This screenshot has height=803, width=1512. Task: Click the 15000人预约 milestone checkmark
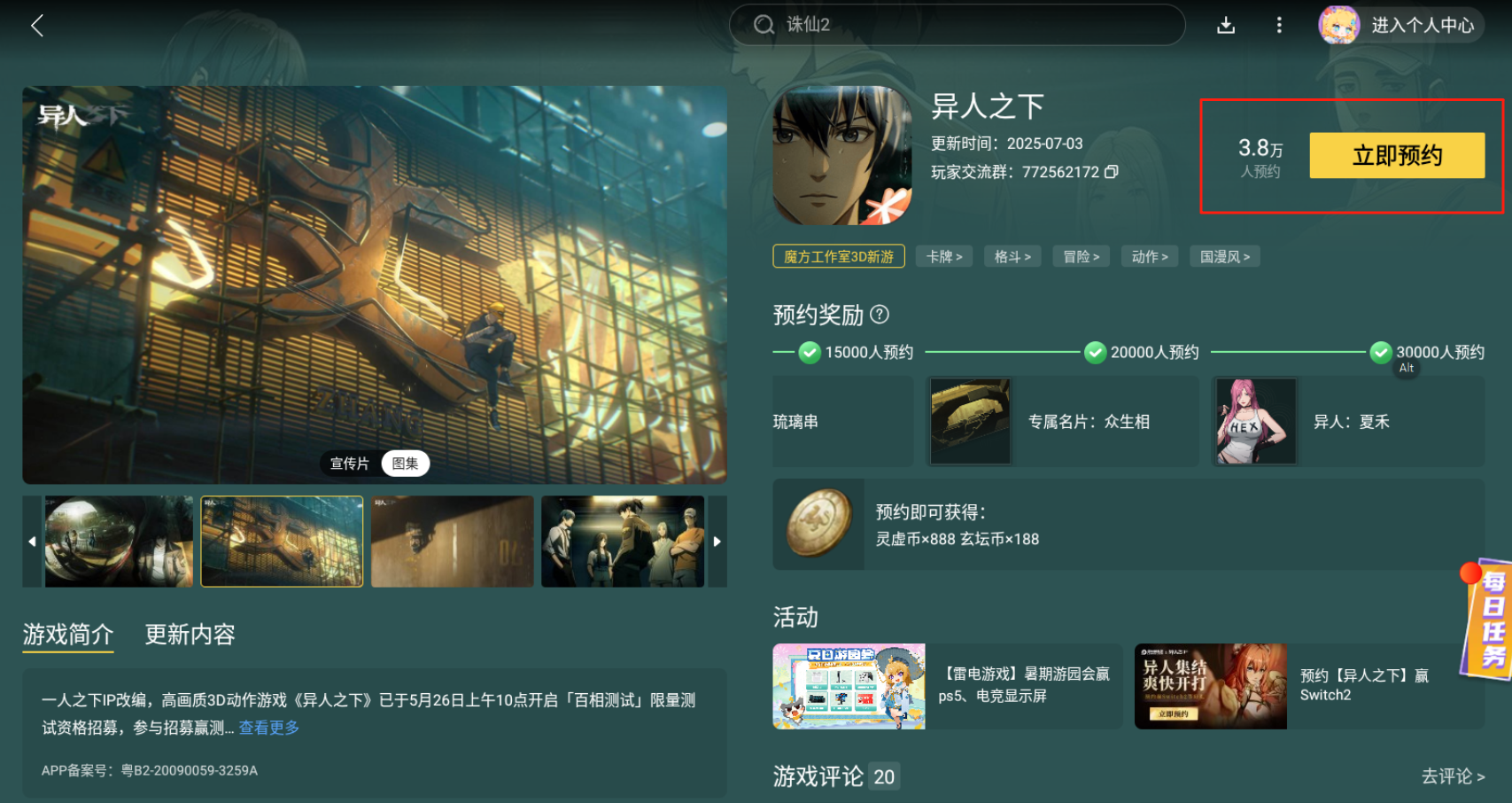810,353
